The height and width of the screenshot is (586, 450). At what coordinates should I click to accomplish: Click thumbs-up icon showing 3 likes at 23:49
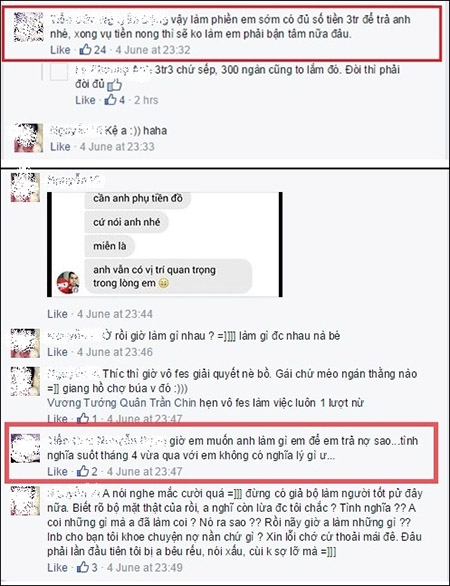click(83, 567)
